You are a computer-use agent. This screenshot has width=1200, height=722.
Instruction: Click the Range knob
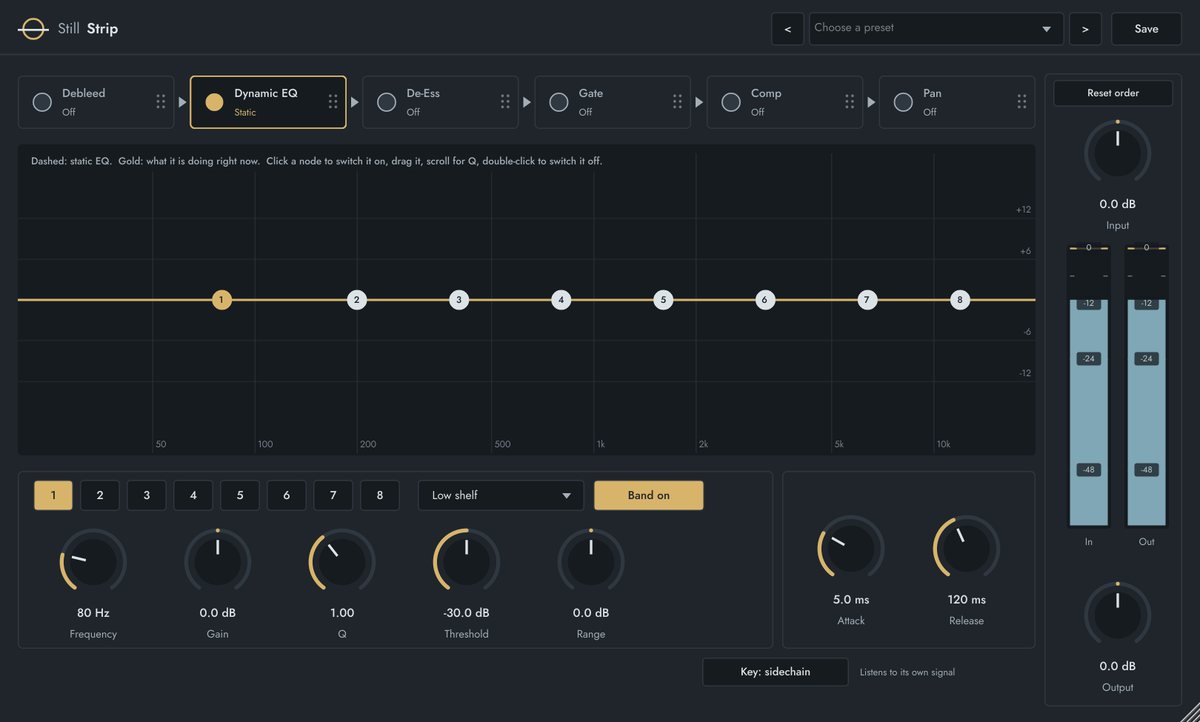click(x=591, y=562)
